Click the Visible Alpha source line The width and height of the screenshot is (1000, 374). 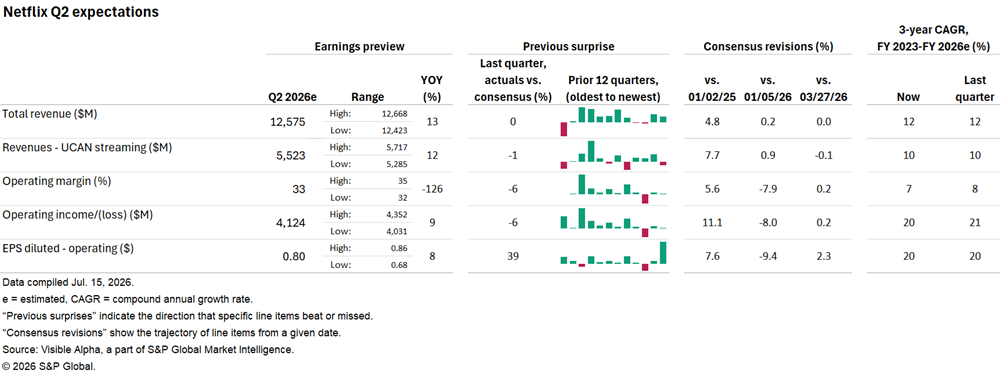pyautogui.click(x=148, y=350)
